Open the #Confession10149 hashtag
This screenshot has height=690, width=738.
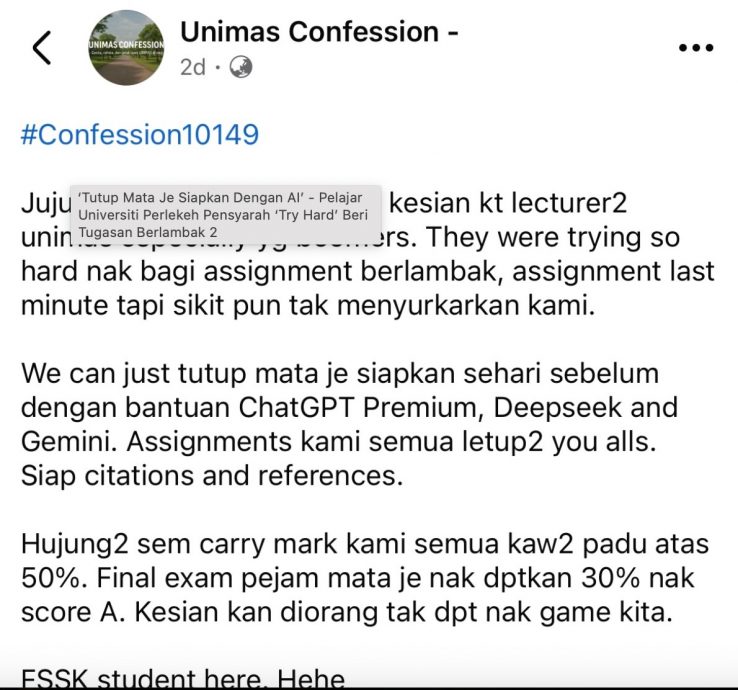tap(140, 135)
